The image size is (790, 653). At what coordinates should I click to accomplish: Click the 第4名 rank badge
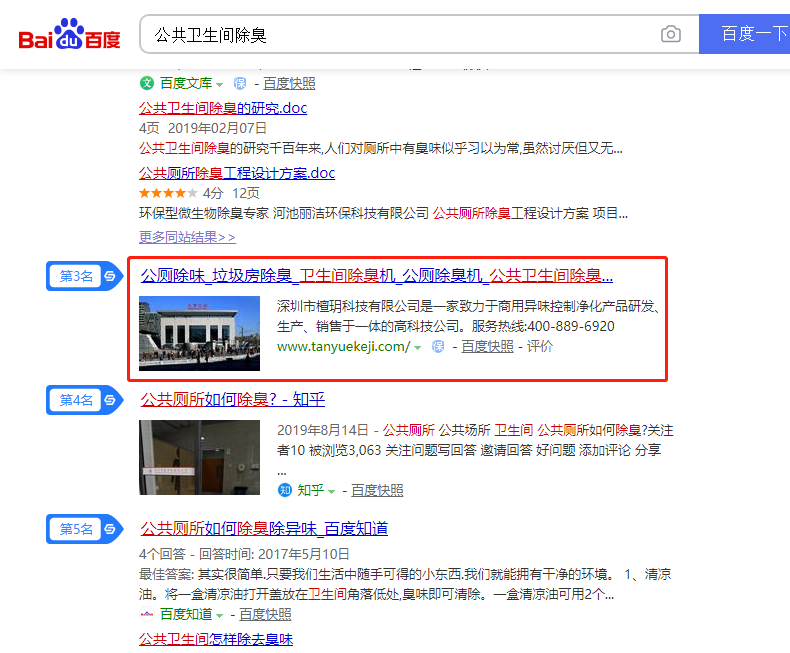click(x=85, y=400)
